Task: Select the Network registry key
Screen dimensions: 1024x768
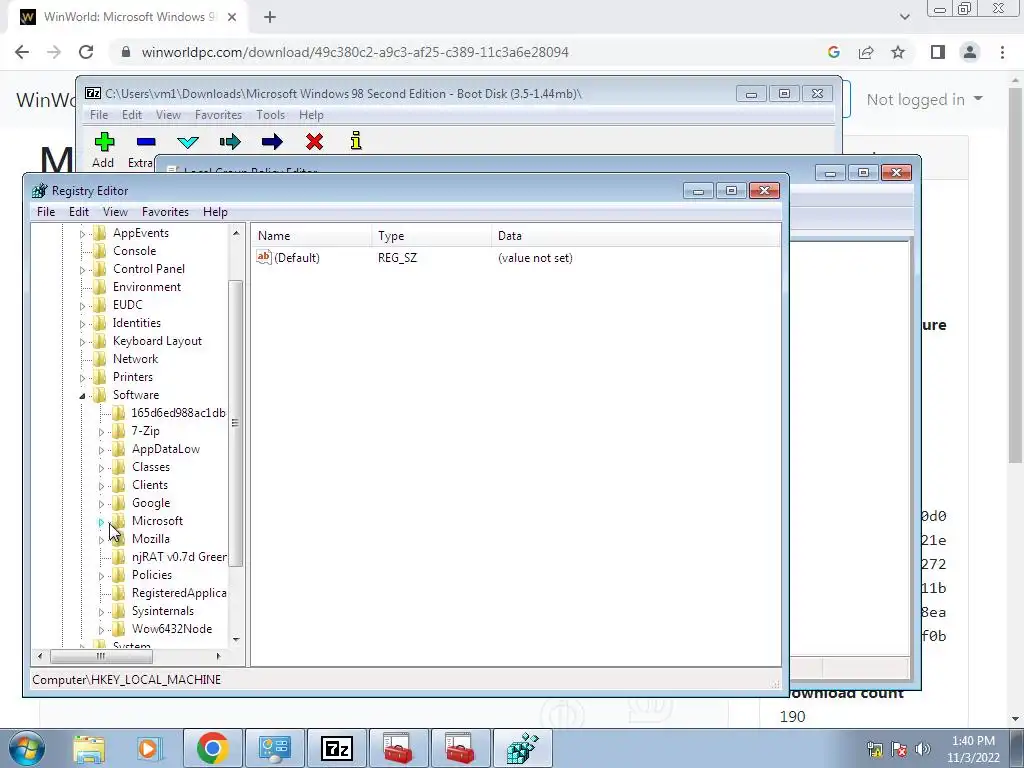Action: 135,359
